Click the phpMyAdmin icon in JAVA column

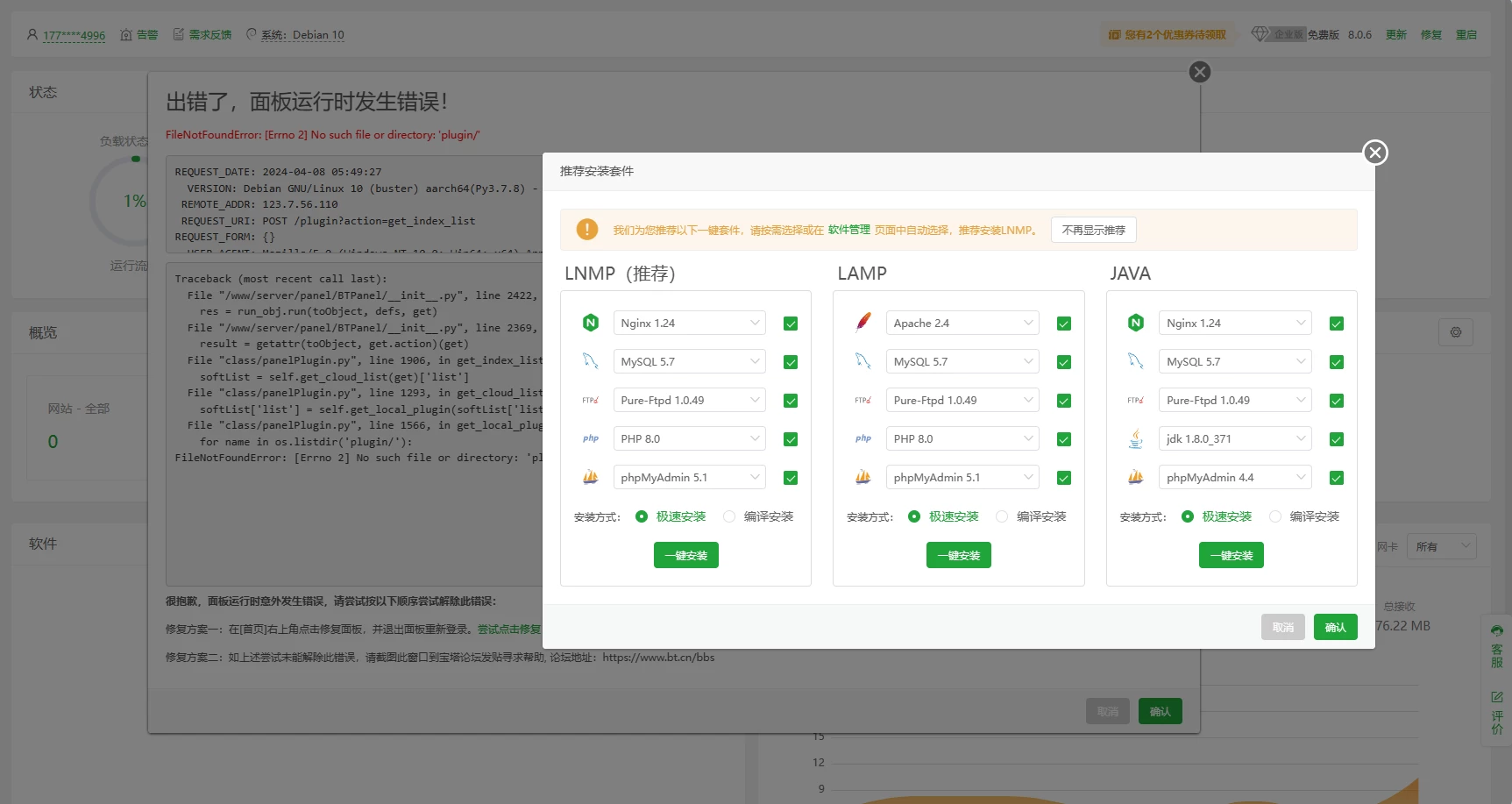coord(1136,477)
